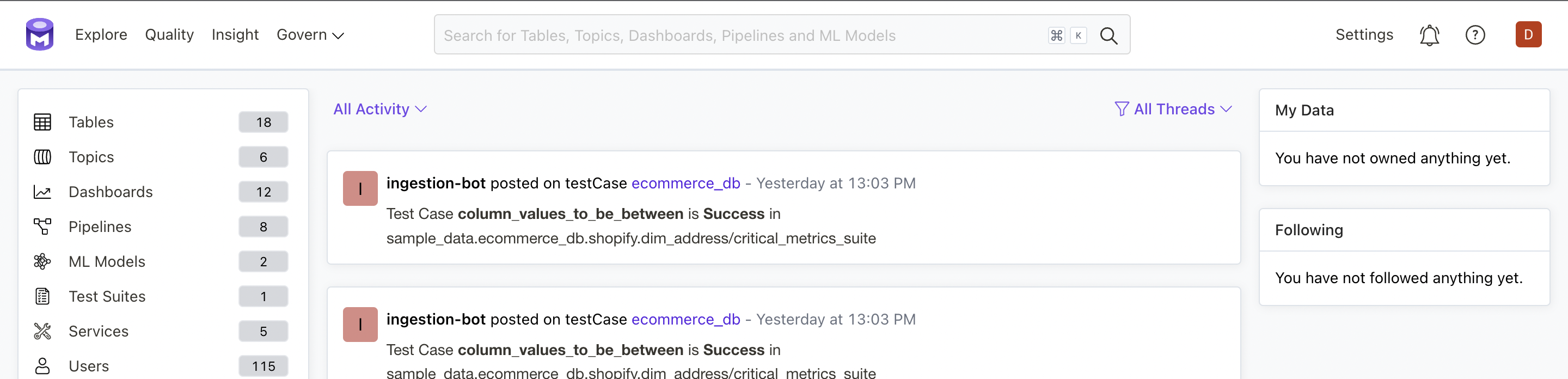Select the Tables icon in sidebar
This screenshot has width=1568, height=379.
coord(42,121)
